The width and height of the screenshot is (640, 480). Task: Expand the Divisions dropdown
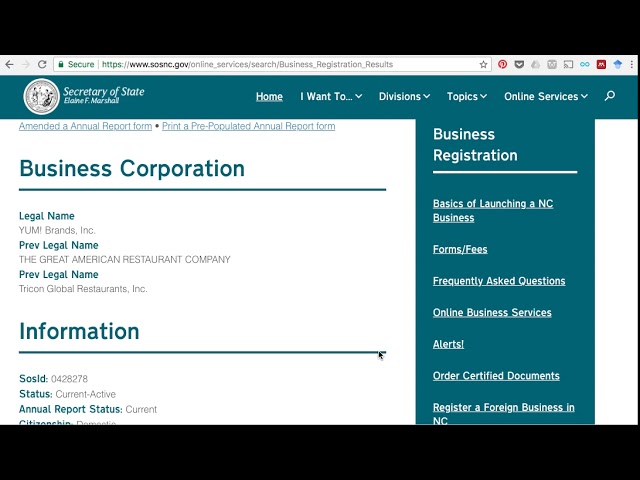[x=404, y=97]
